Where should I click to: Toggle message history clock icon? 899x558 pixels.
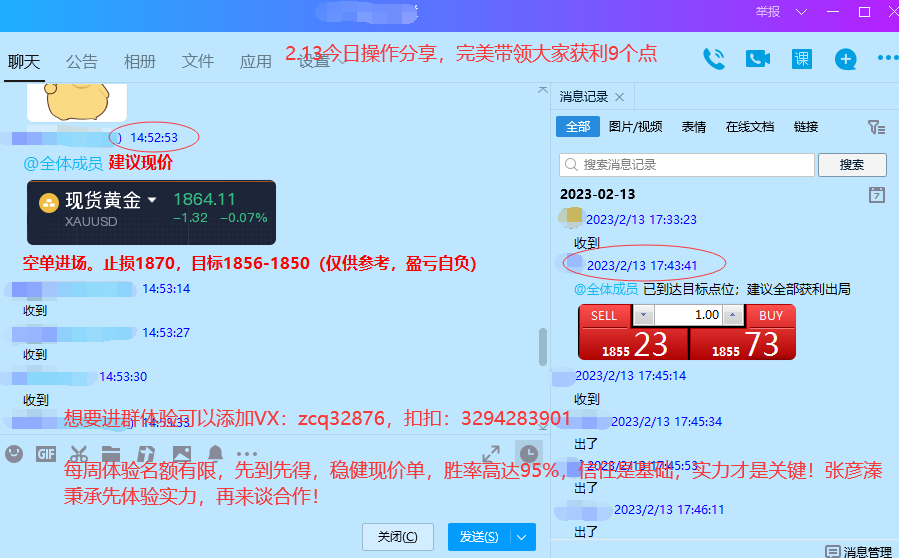(x=529, y=454)
